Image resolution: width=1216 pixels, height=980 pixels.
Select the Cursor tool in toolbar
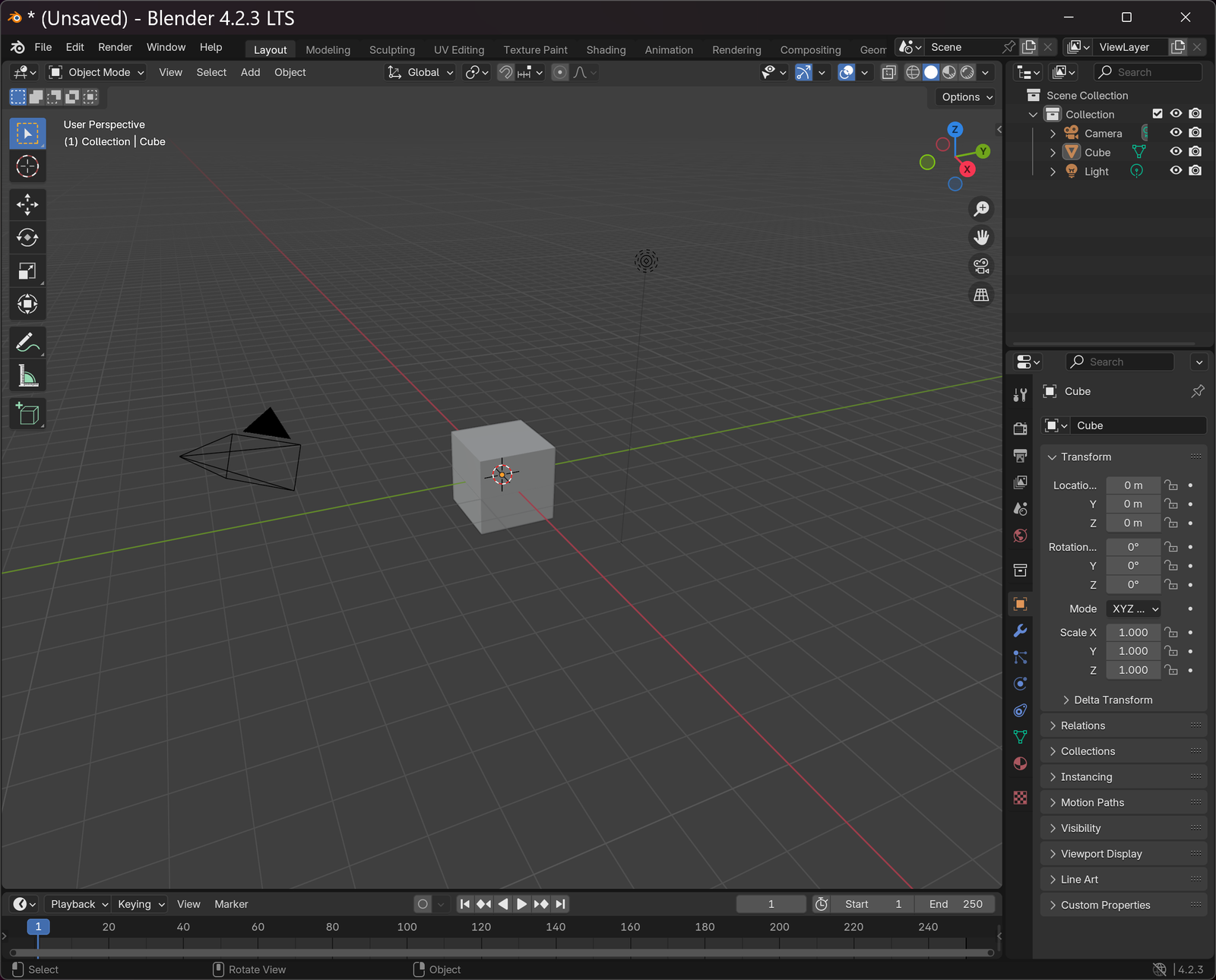click(x=27, y=166)
